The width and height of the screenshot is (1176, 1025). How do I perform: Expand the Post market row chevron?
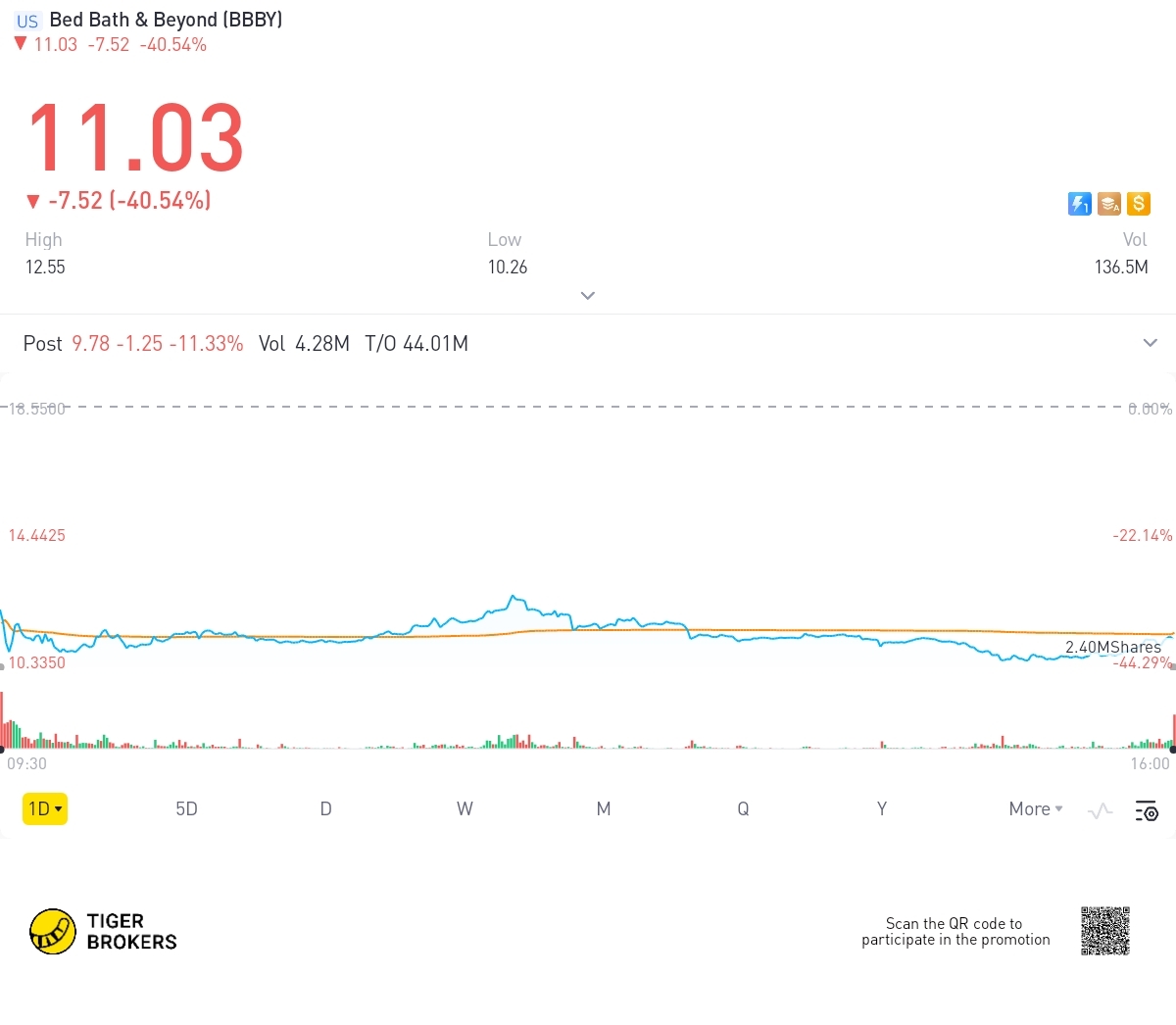click(1150, 343)
